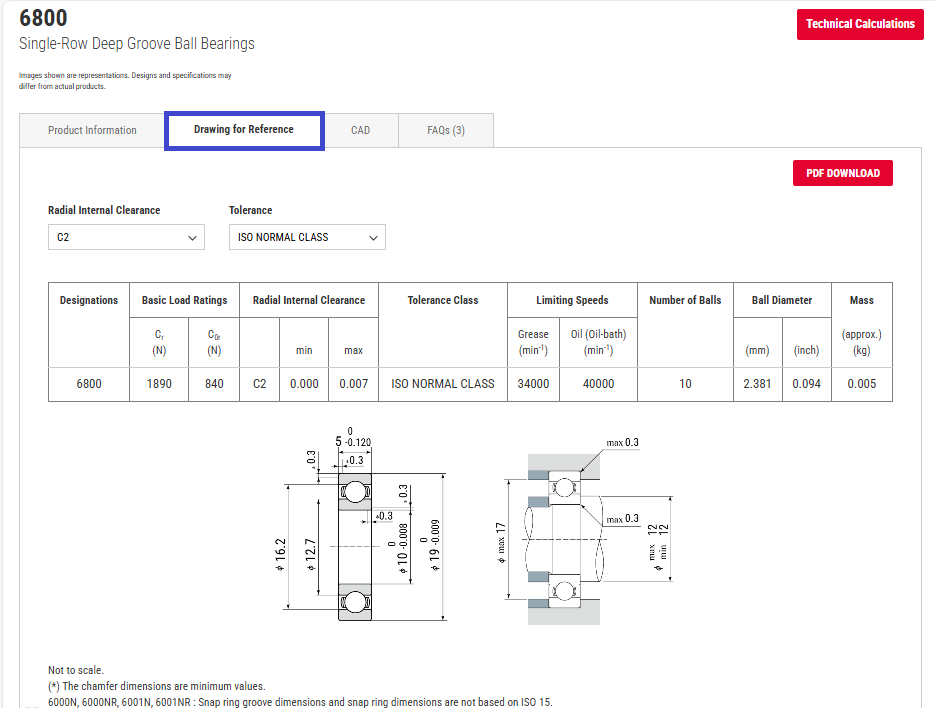This screenshot has width=935, height=708.
Task: Switch to the Product Information tab
Action: [92, 130]
